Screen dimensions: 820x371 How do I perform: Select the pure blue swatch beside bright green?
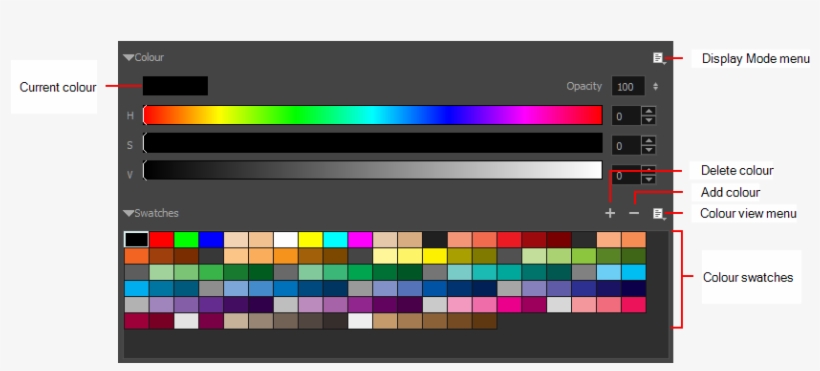pos(211,240)
